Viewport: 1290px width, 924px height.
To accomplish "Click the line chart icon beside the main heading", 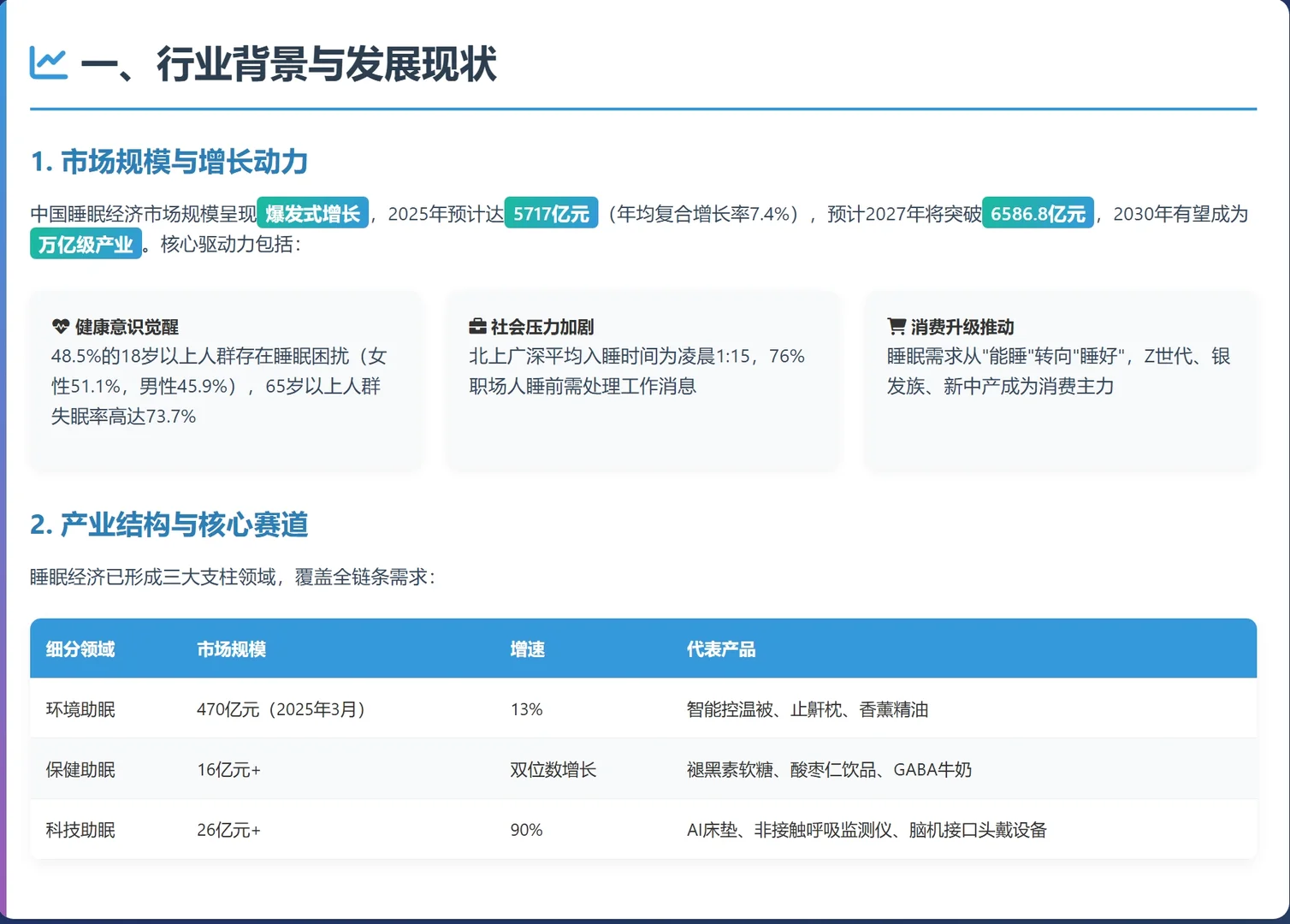I will (49, 63).
